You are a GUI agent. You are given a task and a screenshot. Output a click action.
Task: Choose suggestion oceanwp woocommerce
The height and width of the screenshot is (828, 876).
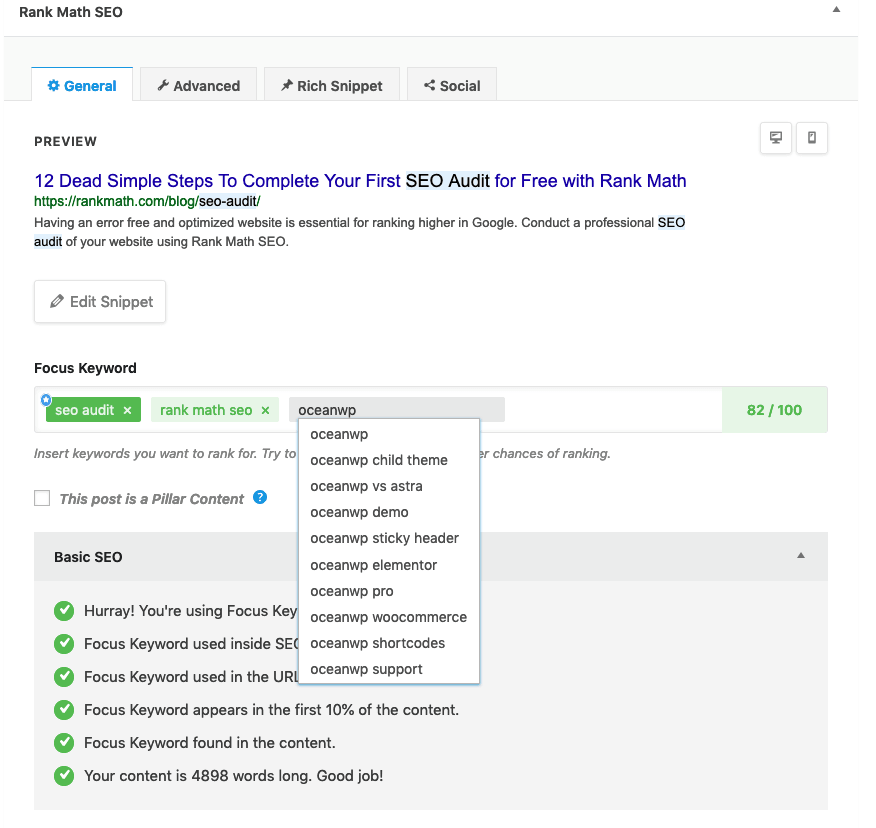tap(389, 617)
